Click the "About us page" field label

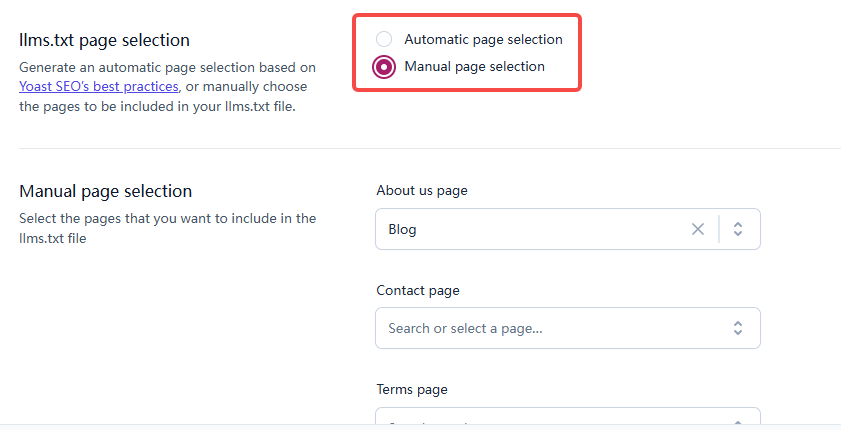(x=421, y=190)
